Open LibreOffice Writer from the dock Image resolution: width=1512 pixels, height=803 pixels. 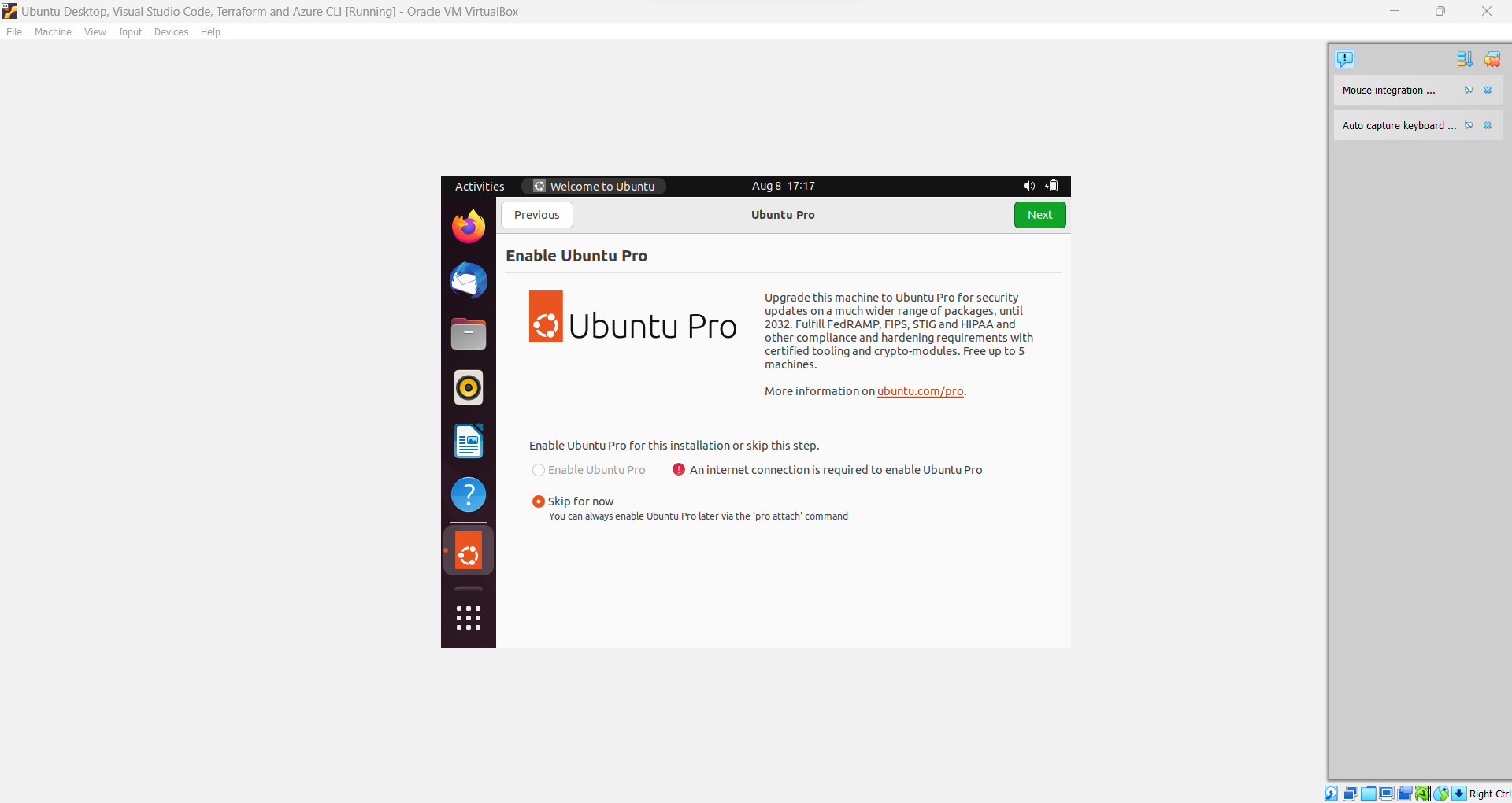click(468, 441)
